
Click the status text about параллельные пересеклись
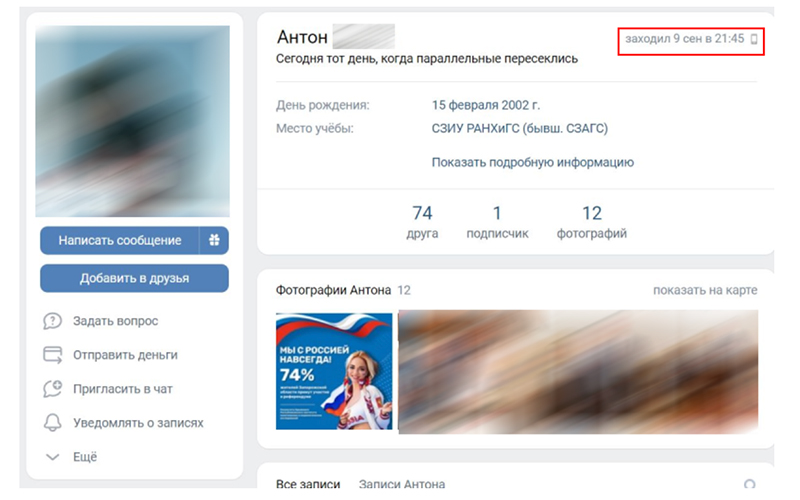coord(427,59)
